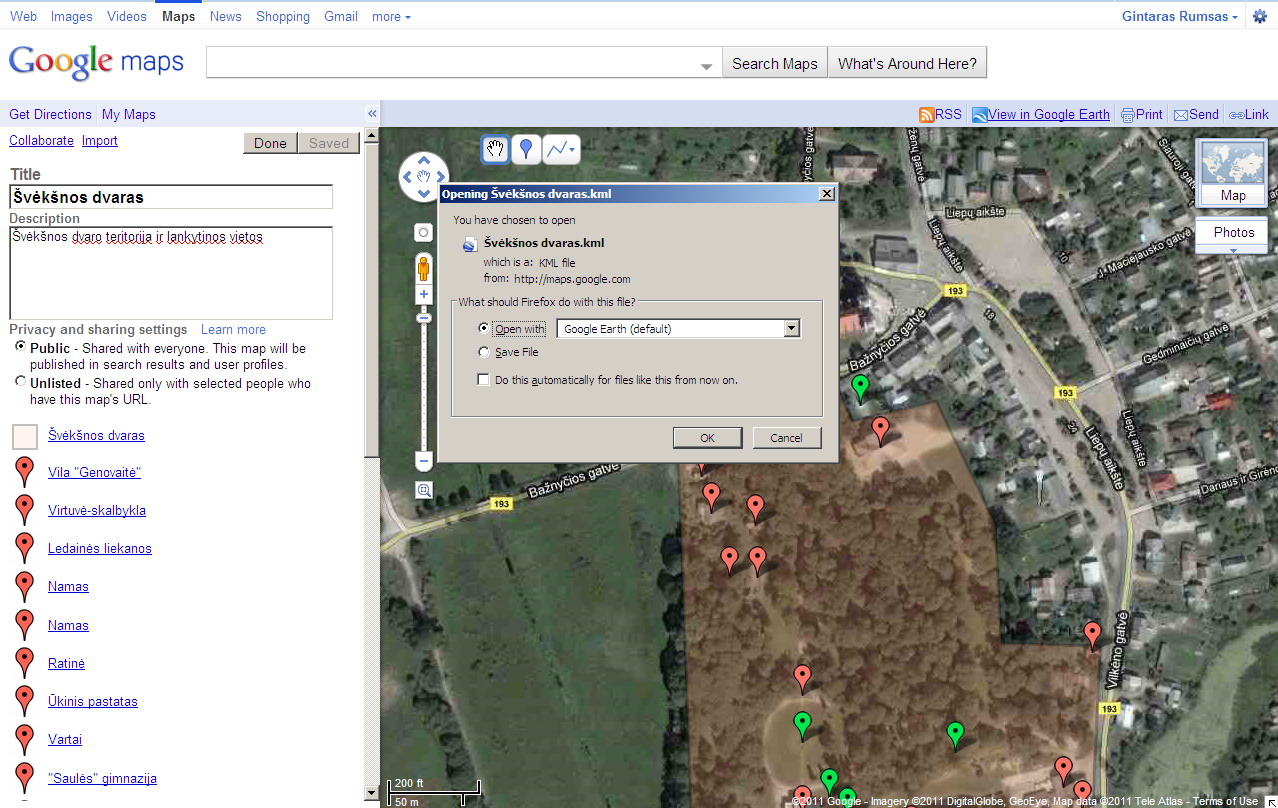Viewport: 1278px width, 808px height.
Task: Click the map zoom slider handle
Action: pos(424,318)
